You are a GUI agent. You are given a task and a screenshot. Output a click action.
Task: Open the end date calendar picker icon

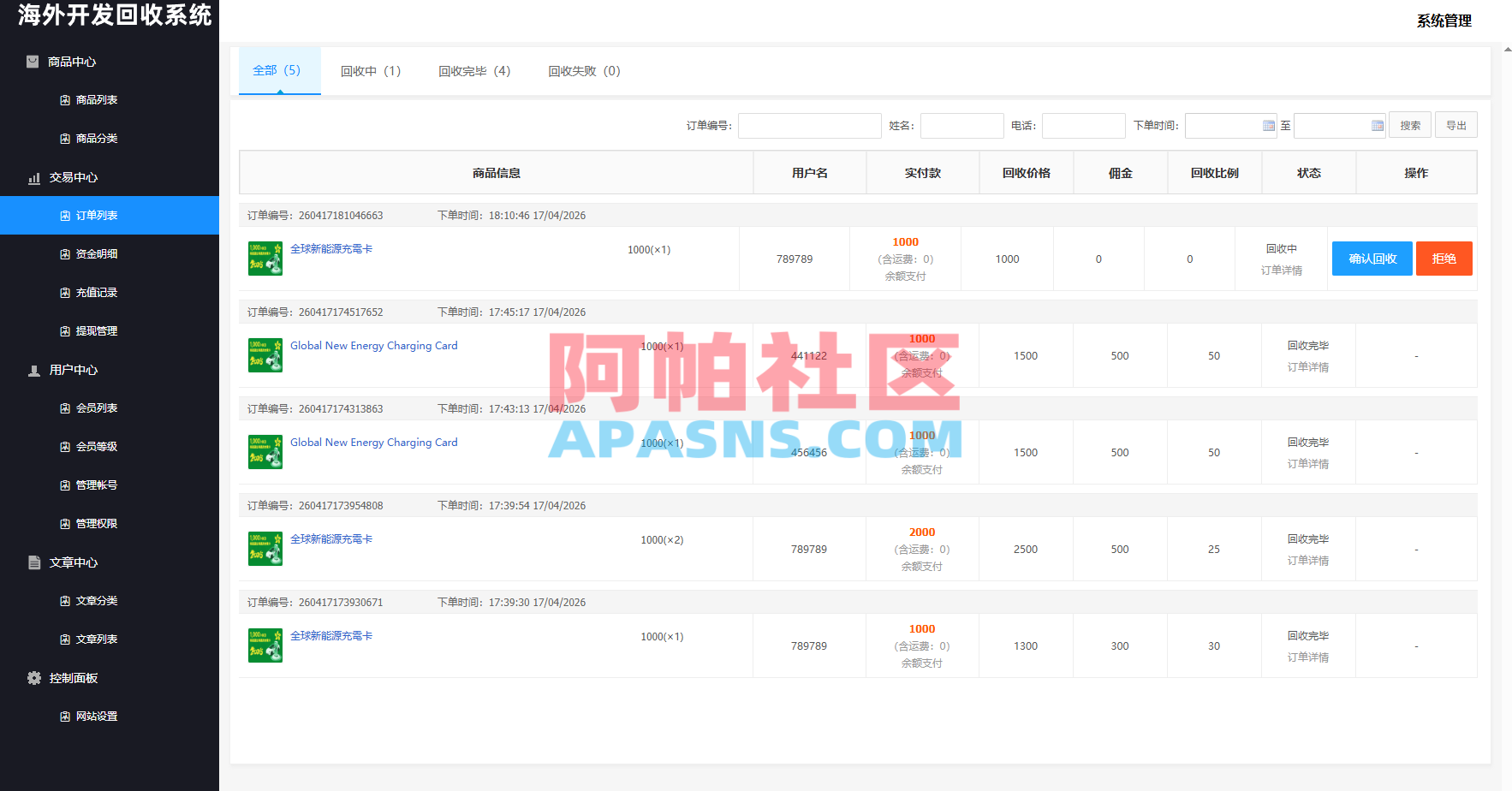tap(1378, 126)
